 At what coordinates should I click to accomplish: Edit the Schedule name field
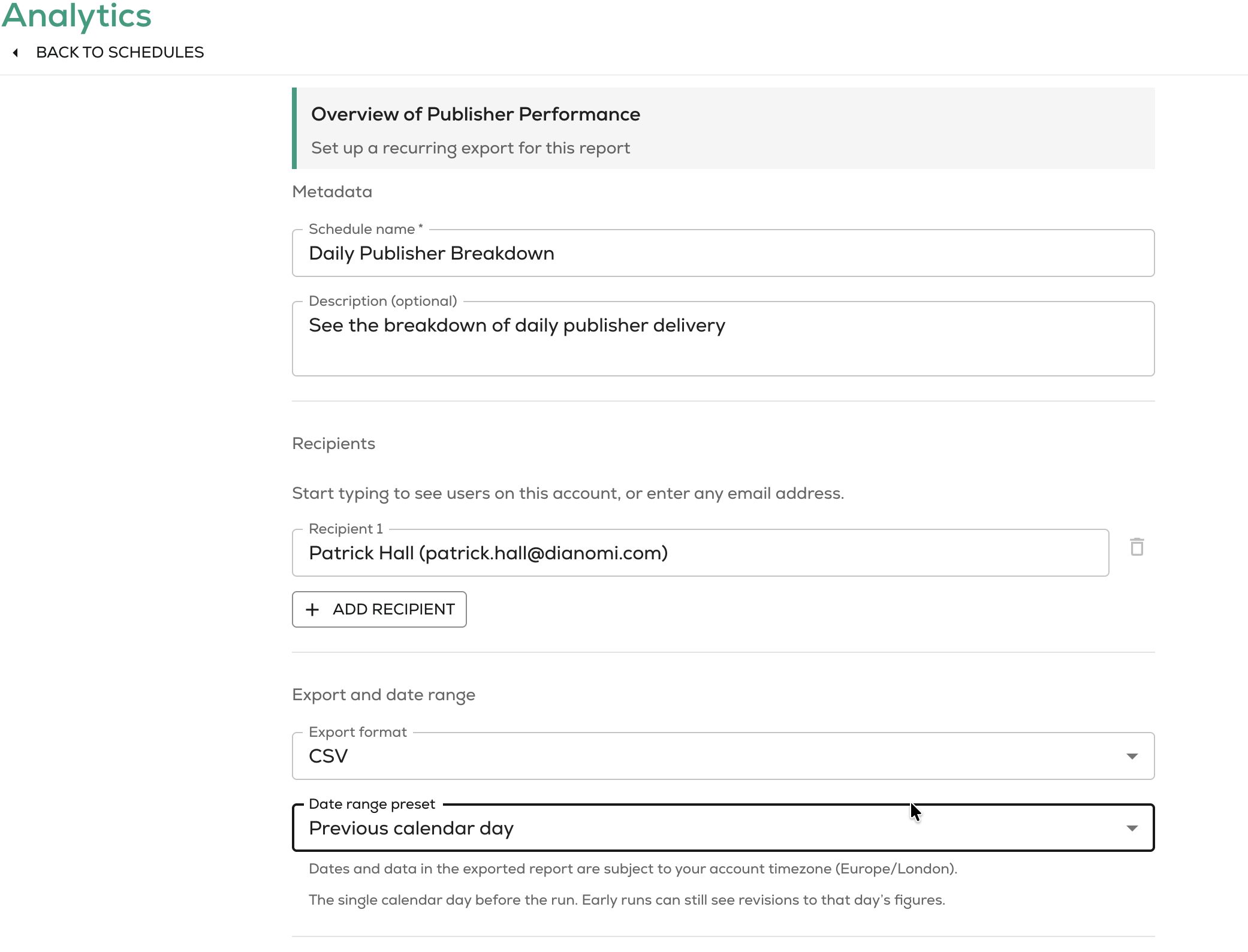tap(723, 253)
